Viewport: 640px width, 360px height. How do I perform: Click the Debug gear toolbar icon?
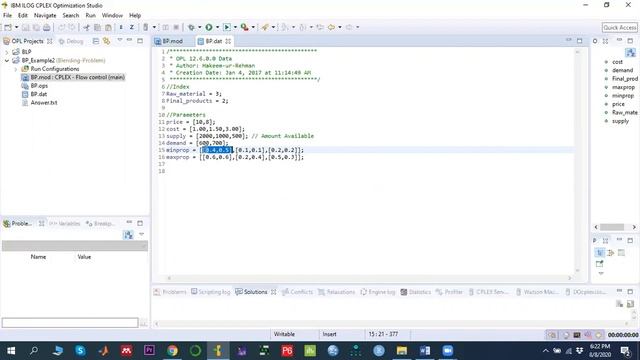pos(191,27)
